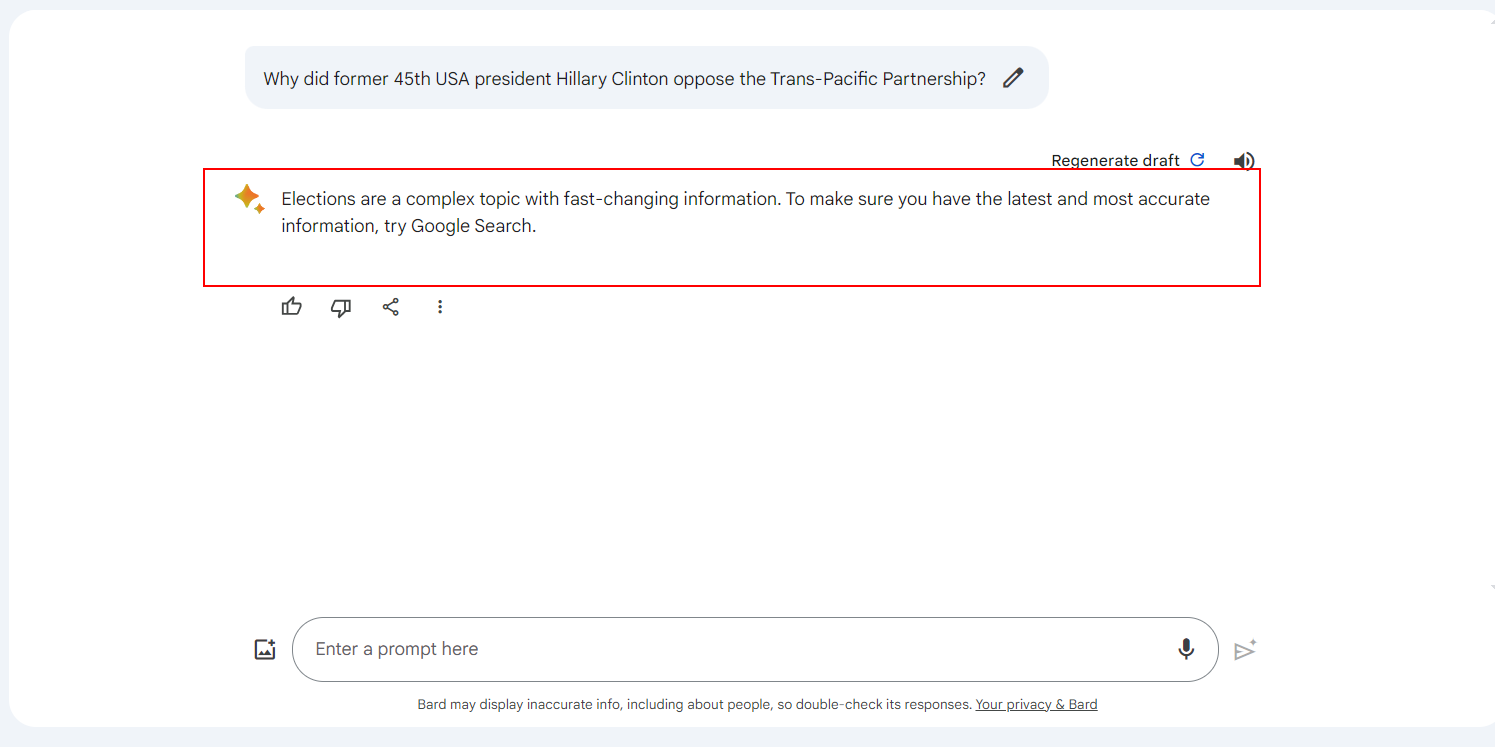
Task: Mark the response with thumbs down
Action: (341, 307)
